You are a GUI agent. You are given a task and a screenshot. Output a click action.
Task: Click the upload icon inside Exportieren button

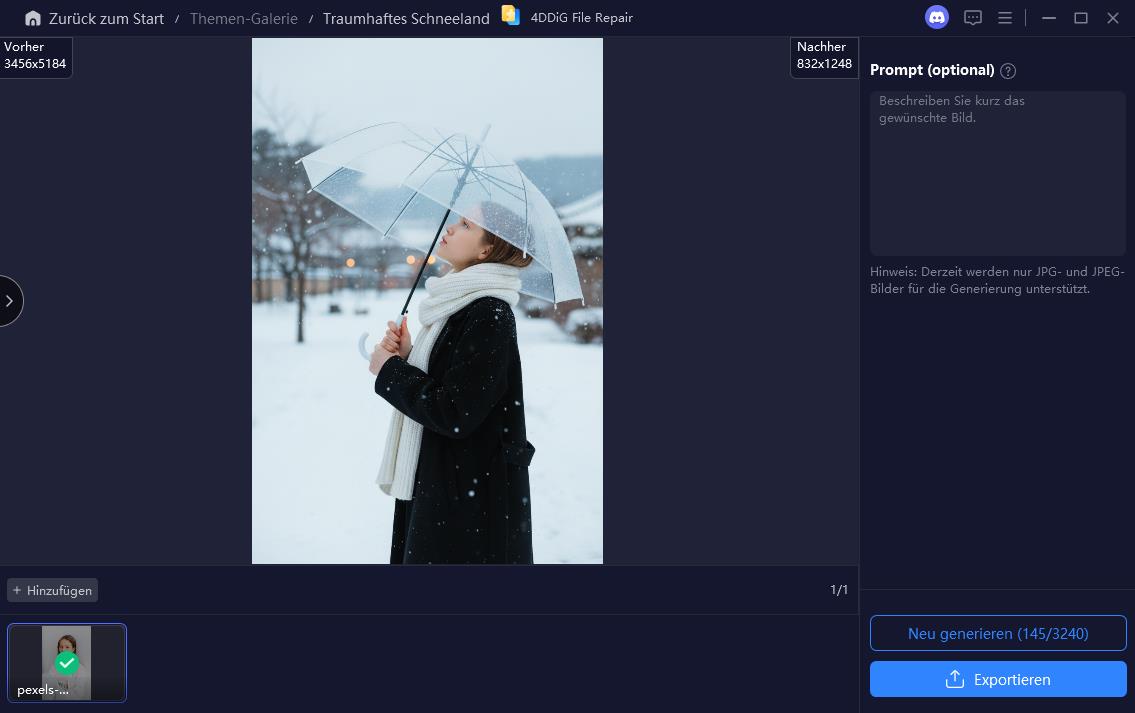pyautogui.click(x=955, y=679)
